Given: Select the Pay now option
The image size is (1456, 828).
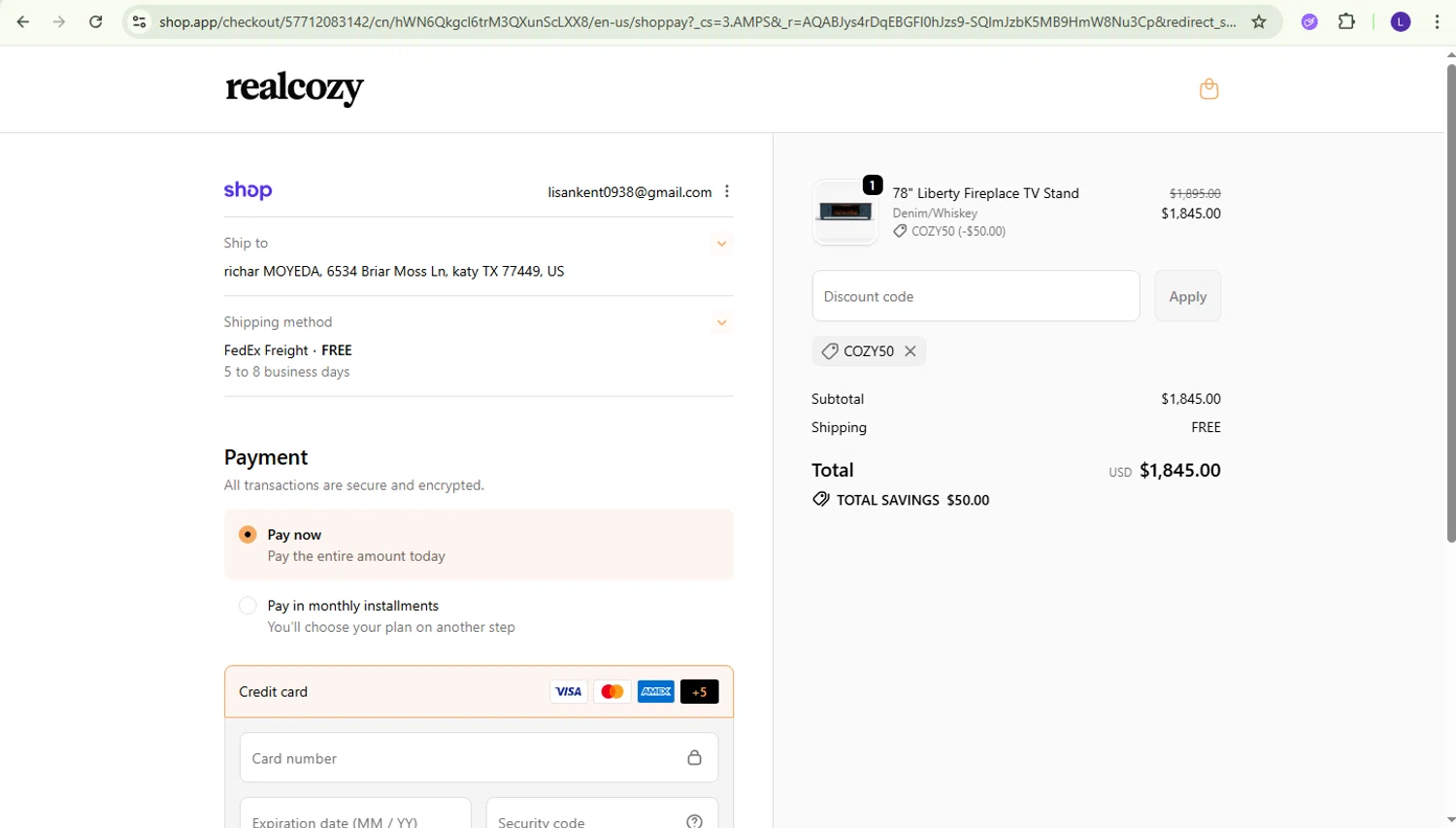Looking at the screenshot, I should [248, 535].
